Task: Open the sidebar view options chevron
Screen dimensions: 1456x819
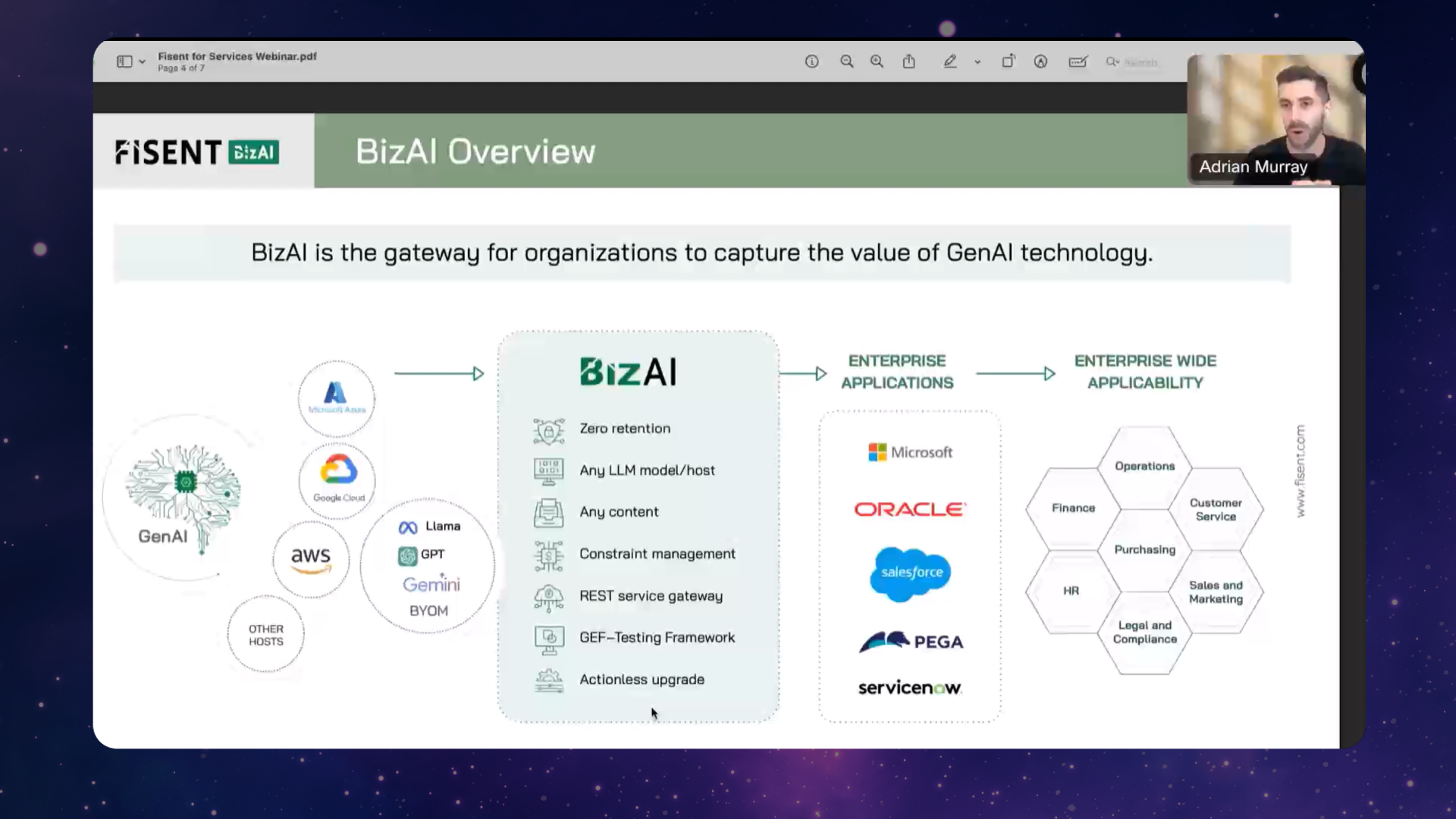Action: [x=143, y=61]
